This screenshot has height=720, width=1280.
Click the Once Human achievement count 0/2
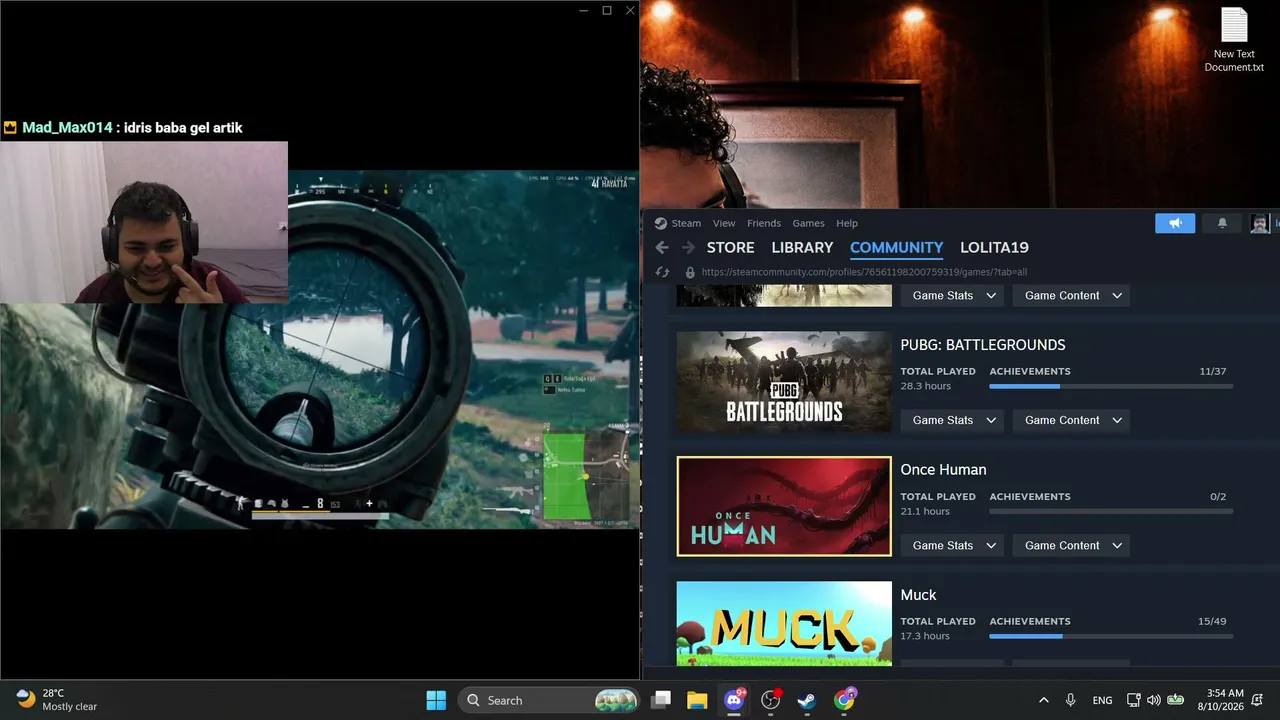point(1218,496)
